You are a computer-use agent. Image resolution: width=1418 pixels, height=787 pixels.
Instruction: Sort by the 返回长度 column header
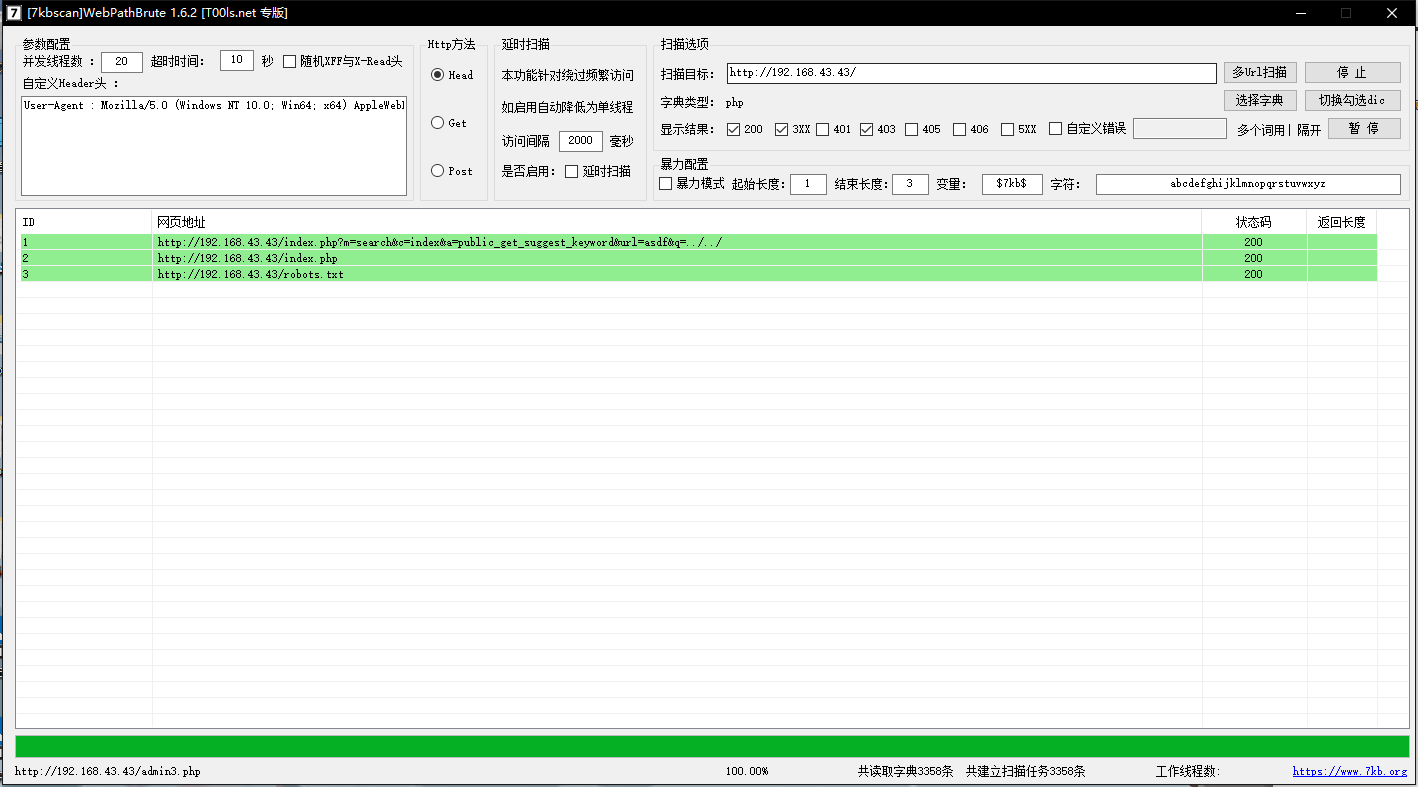coord(1342,222)
